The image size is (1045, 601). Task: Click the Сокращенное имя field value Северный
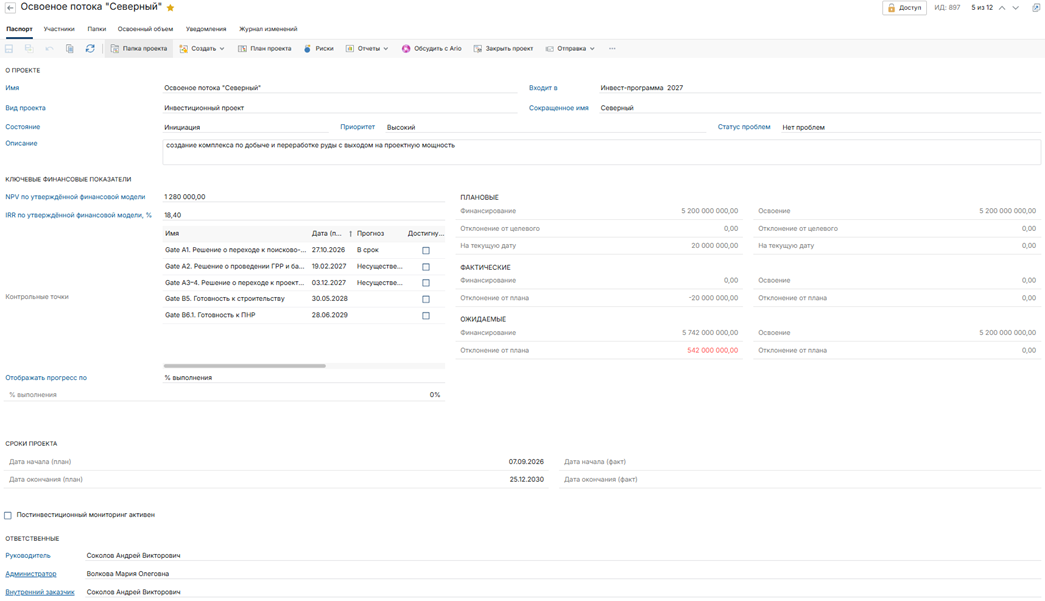pyautogui.click(x=617, y=108)
